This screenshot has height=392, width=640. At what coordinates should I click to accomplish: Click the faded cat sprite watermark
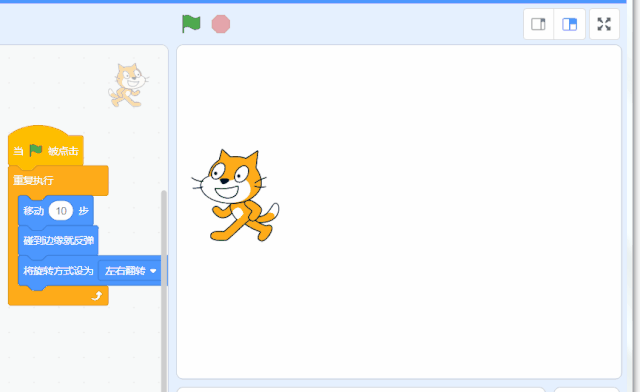(128, 85)
